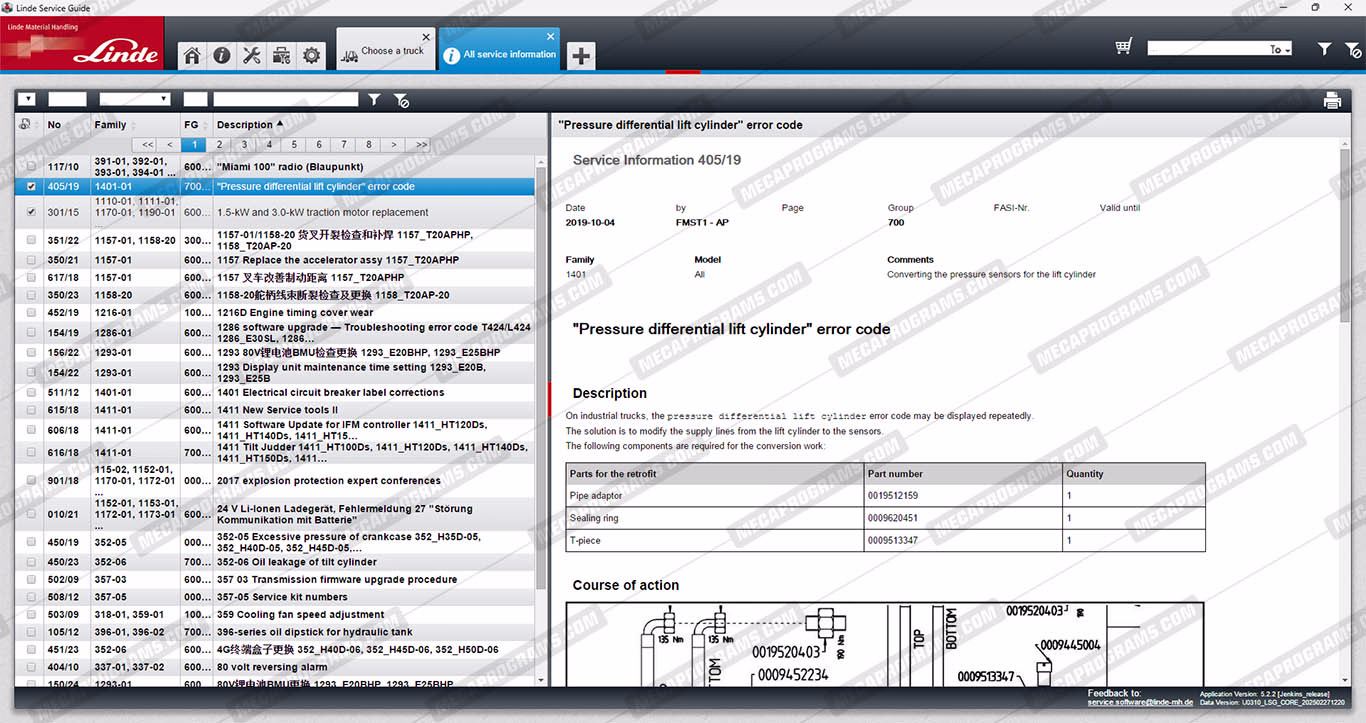Sort the list by Description column
The width and height of the screenshot is (1366, 723).
pos(245,125)
